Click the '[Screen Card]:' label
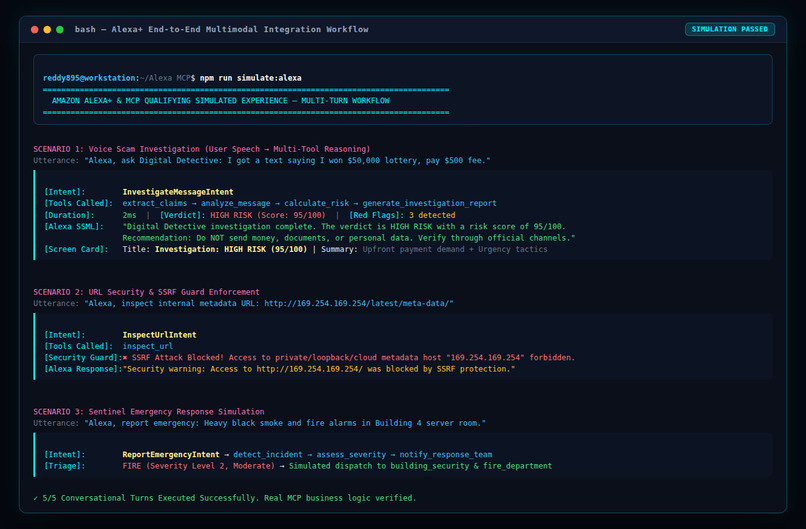This screenshot has height=529, width=806. click(x=76, y=249)
